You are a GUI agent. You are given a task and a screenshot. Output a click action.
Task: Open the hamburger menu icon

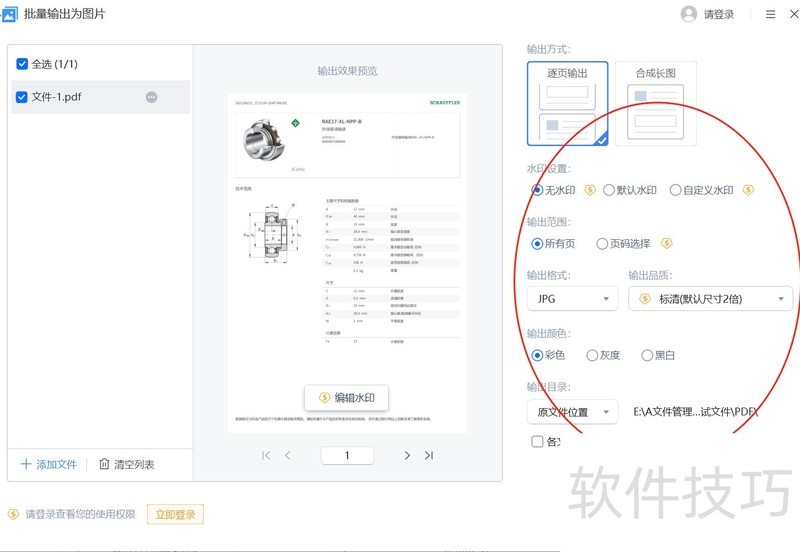pos(770,14)
